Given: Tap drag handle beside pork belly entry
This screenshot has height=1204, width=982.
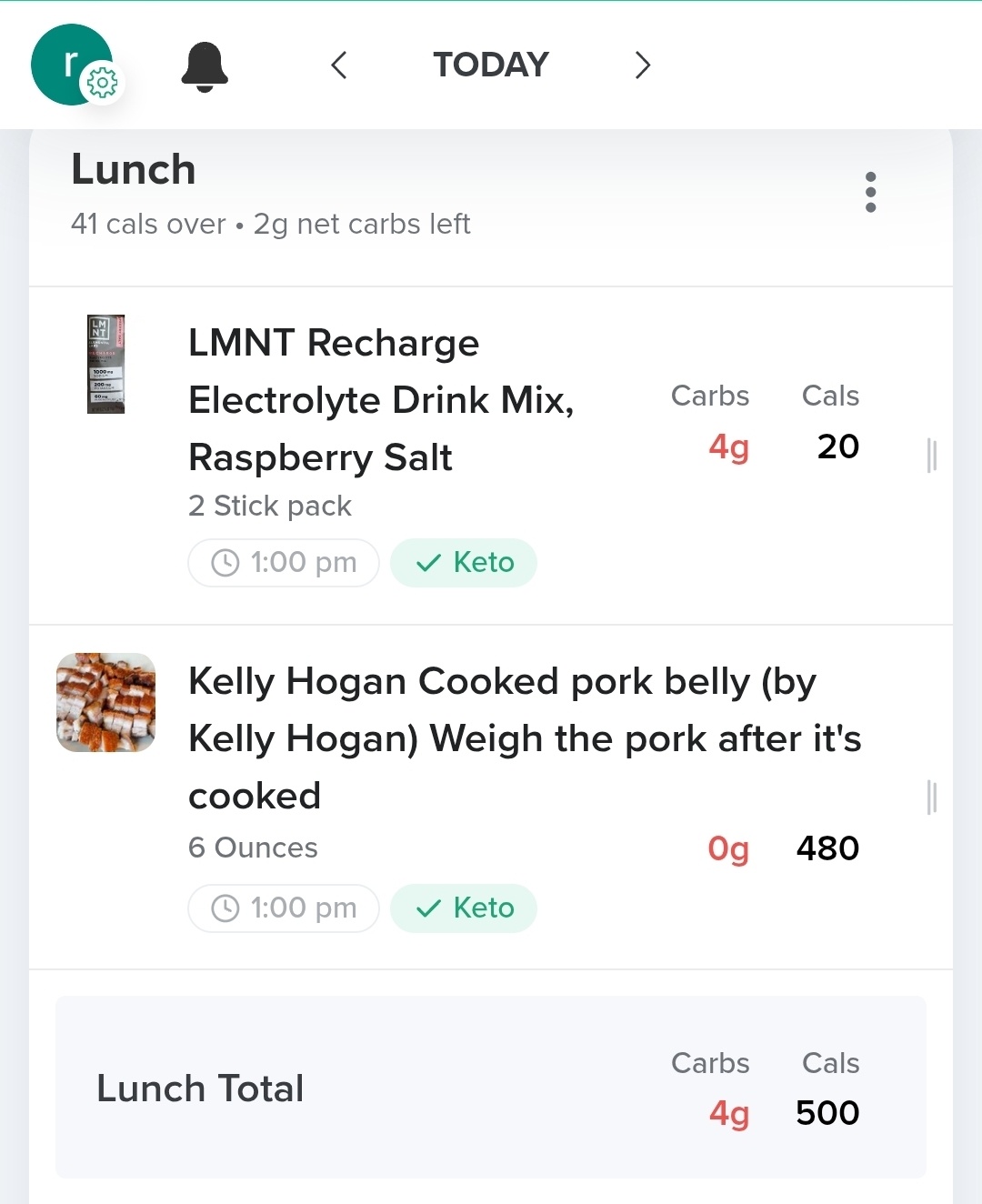Looking at the screenshot, I should (931, 797).
